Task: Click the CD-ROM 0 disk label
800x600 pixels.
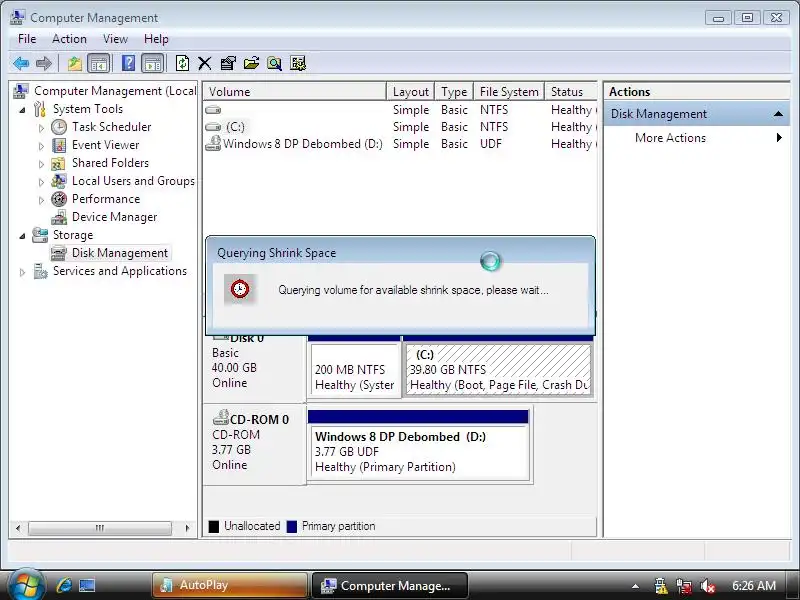Action: coord(259,419)
